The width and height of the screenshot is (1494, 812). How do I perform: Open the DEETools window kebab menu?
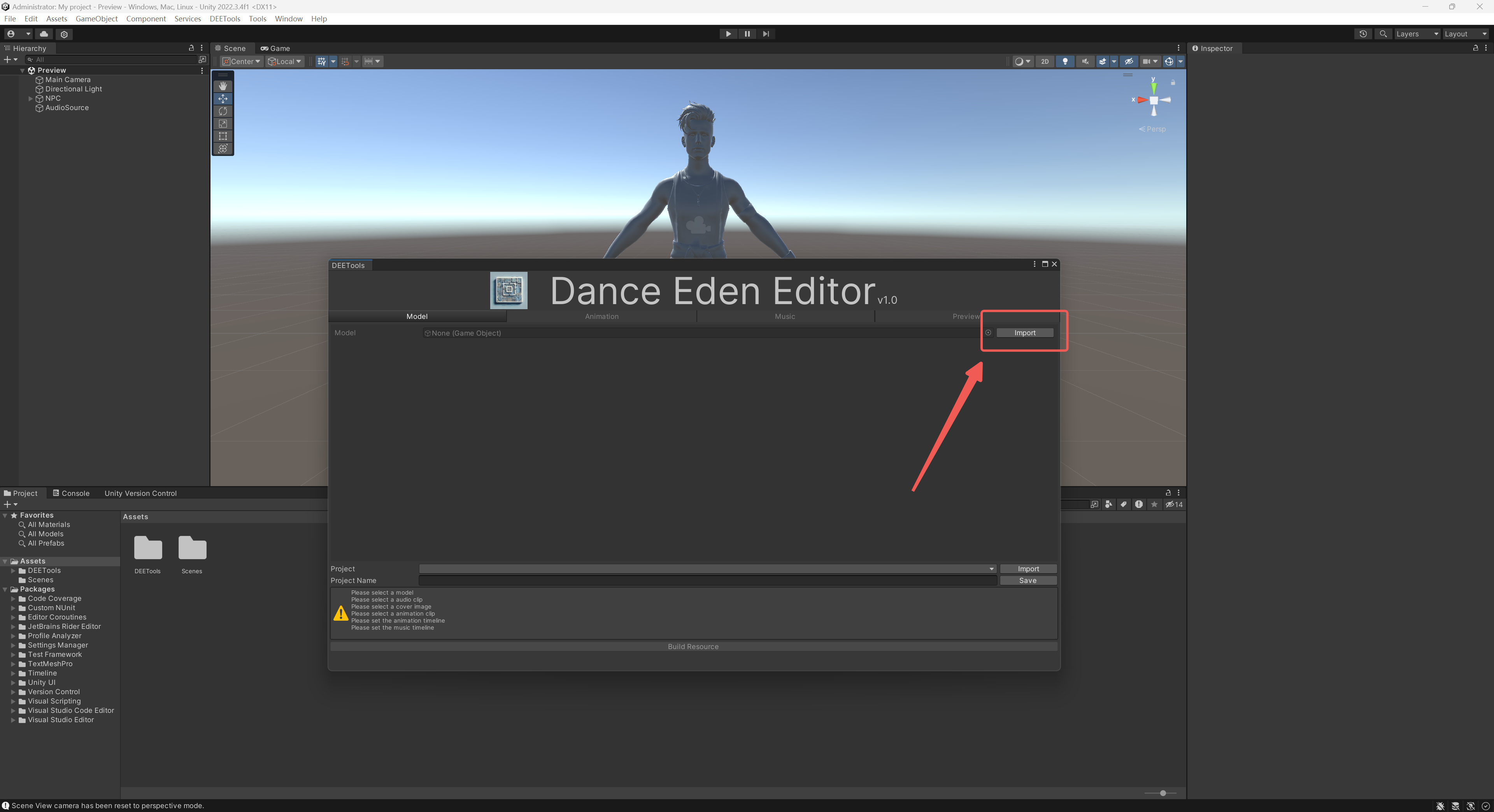[x=1034, y=264]
